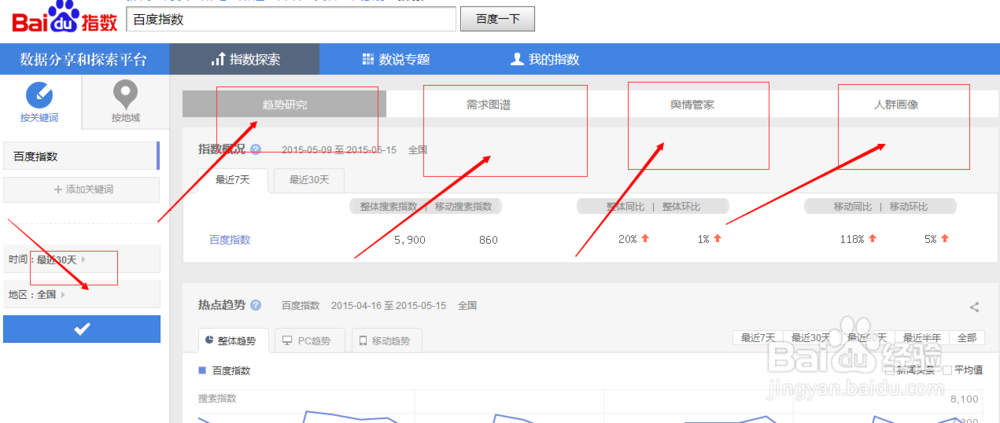Select 最近30天 tab in 指数概况
The width and height of the screenshot is (1000, 423).
(x=309, y=180)
